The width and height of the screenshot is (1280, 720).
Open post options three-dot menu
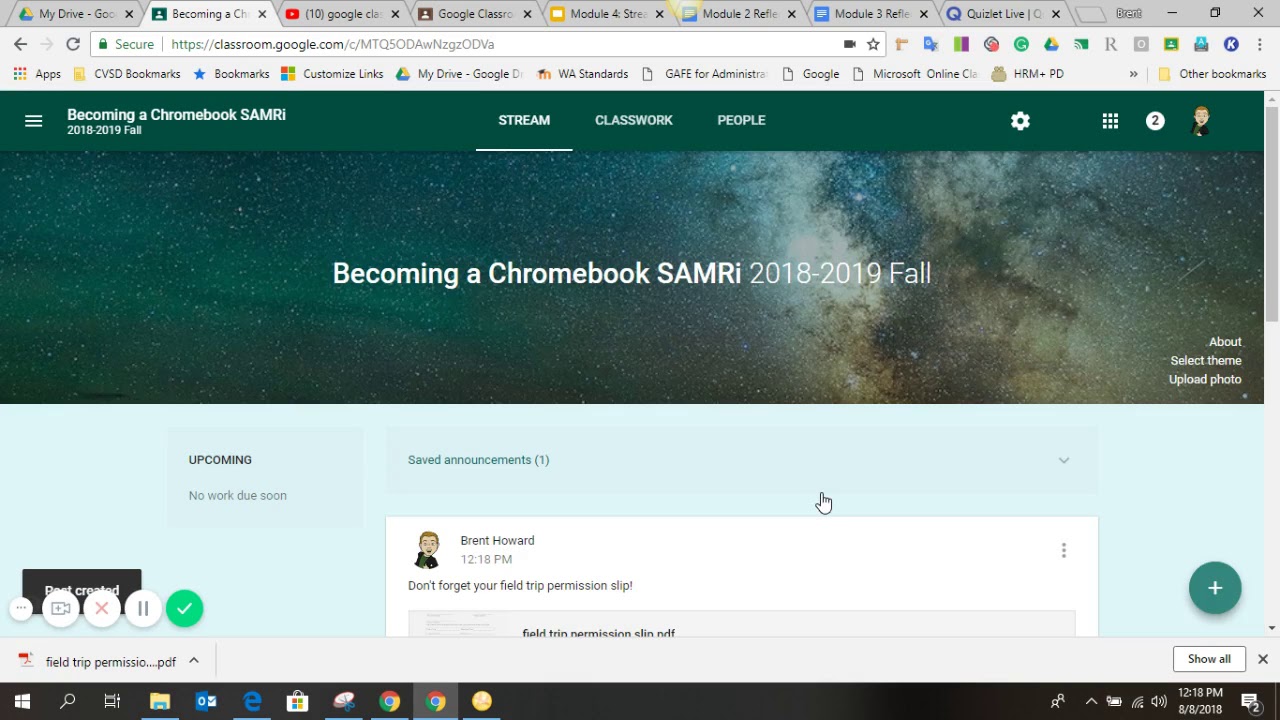1064,550
